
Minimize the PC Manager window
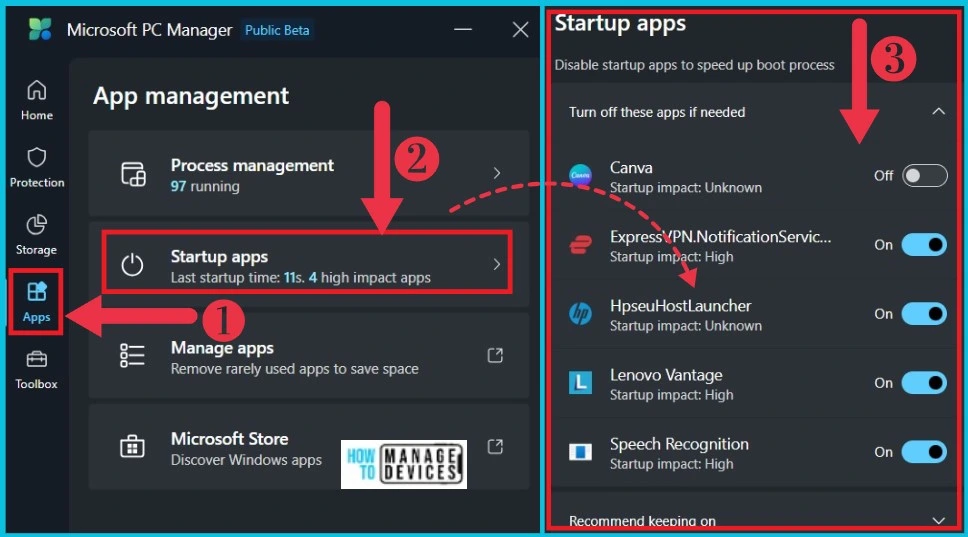pos(463,29)
